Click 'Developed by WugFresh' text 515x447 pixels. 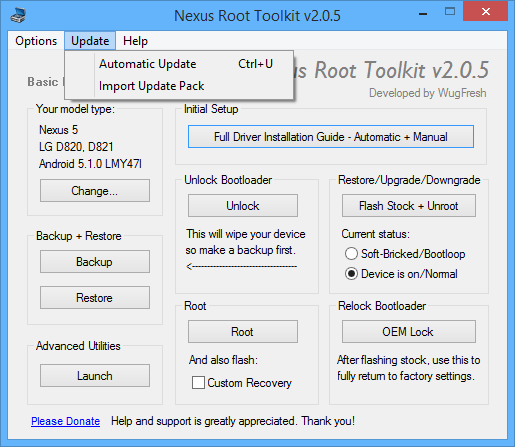(x=428, y=93)
